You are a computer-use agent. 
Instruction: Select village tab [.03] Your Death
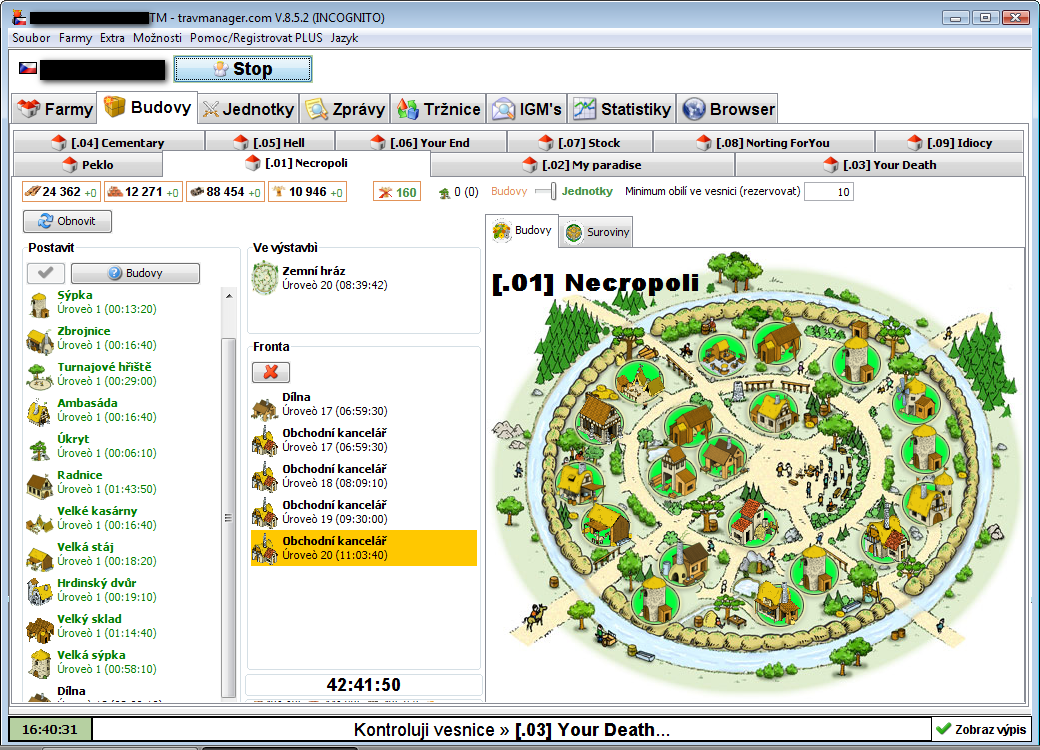point(879,164)
